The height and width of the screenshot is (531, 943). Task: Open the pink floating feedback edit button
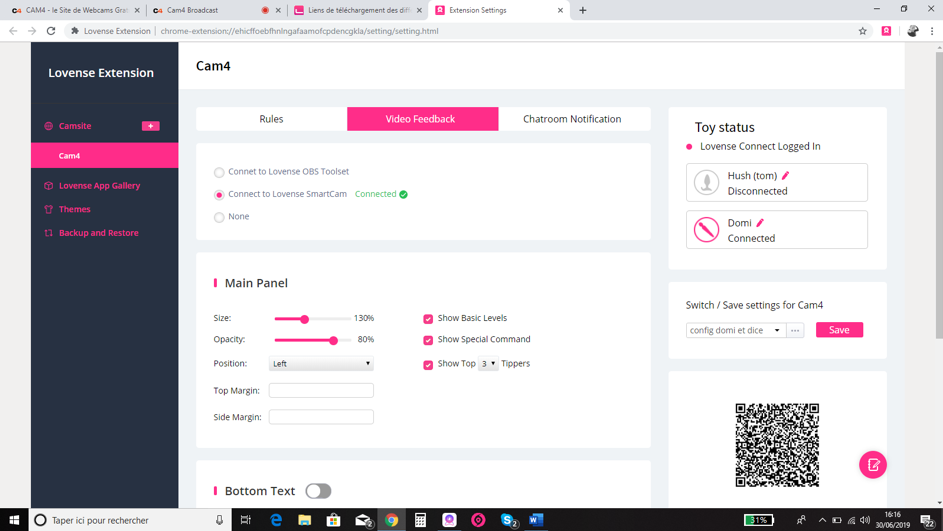pos(872,465)
